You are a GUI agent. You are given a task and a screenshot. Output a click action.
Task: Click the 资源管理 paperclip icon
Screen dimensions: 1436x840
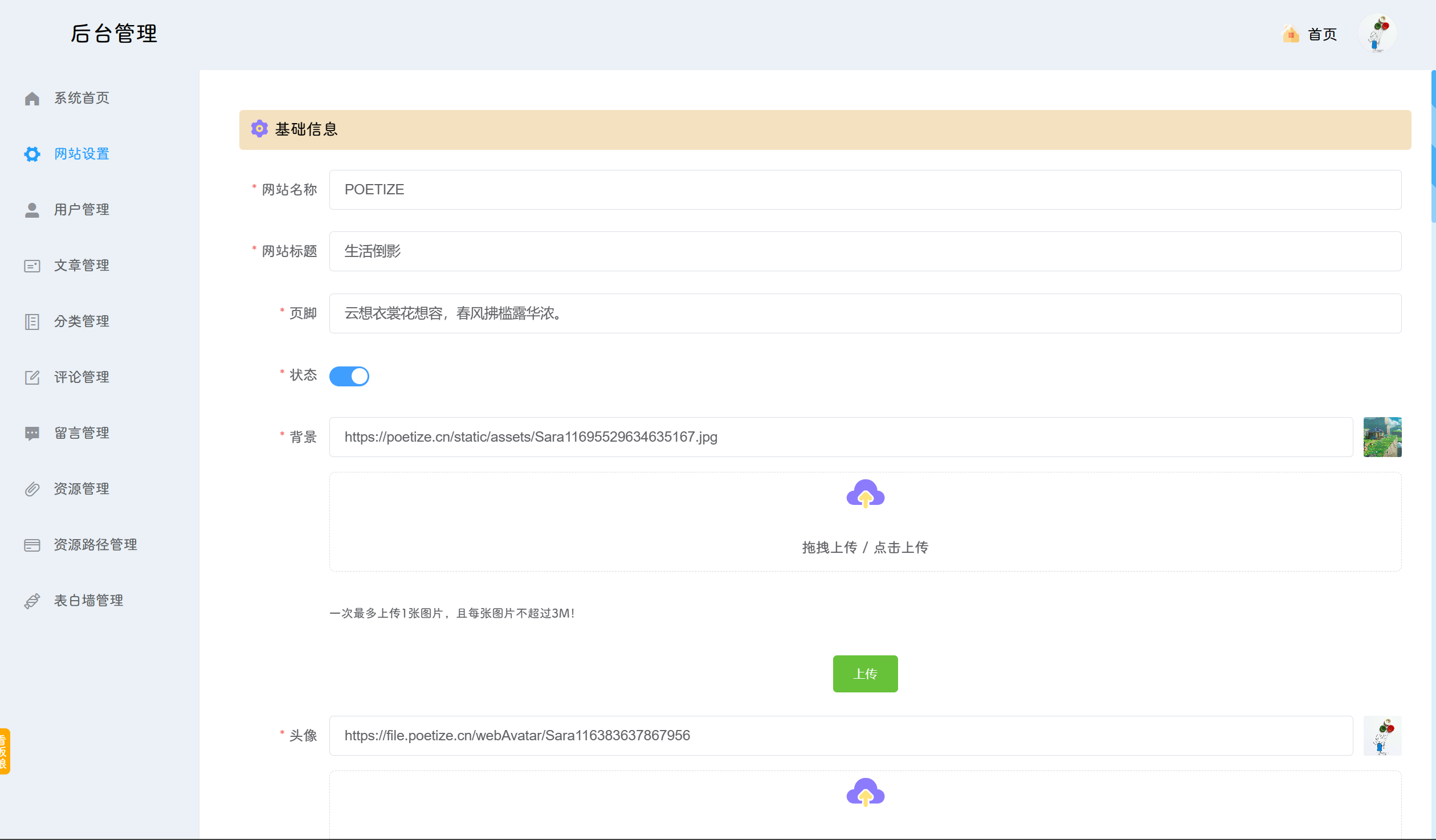click(x=32, y=488)
